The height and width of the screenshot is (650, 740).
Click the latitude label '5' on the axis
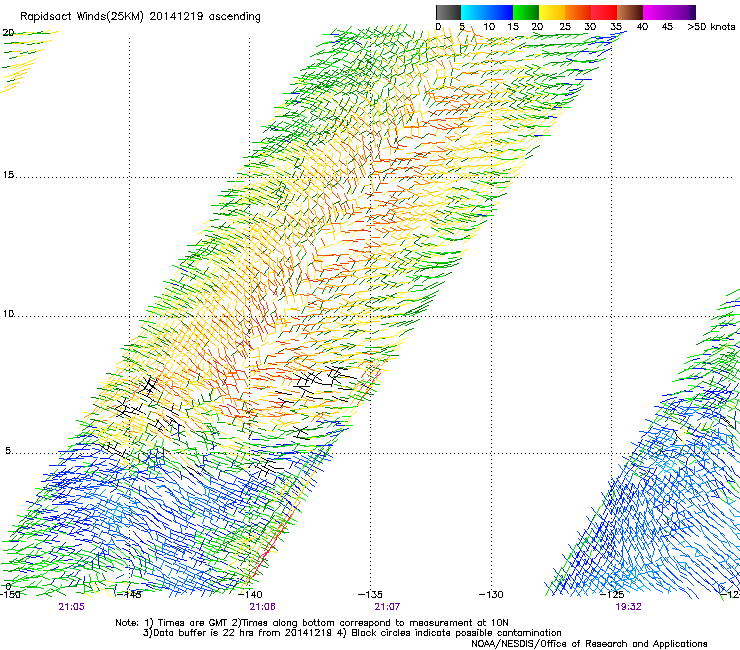8,451
